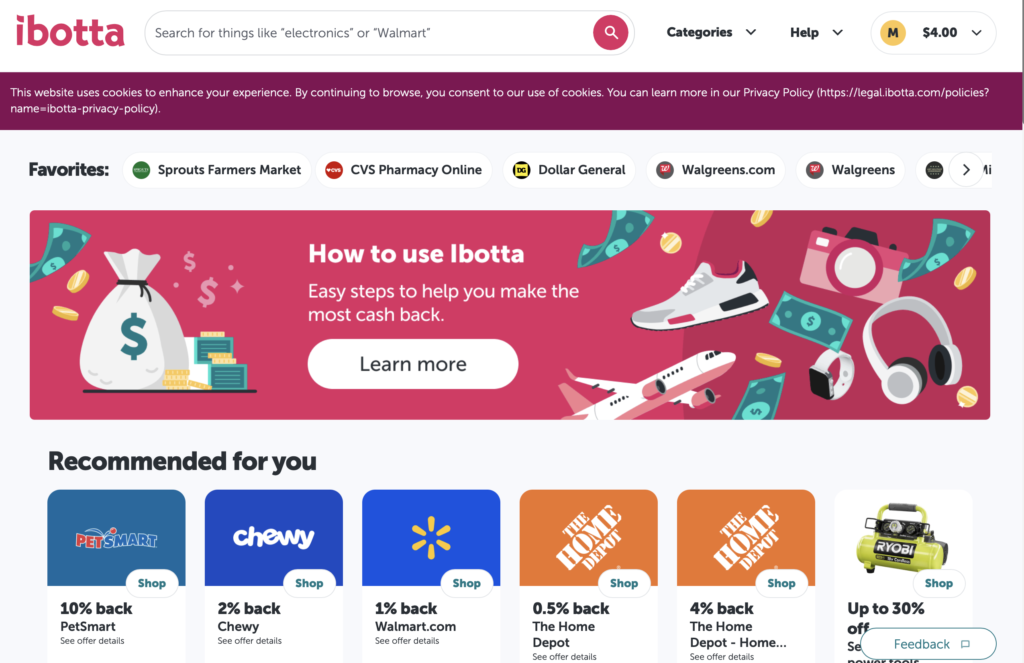Click the $4.00 balance display
The image size is (1024, 663).
coord(940,32)
